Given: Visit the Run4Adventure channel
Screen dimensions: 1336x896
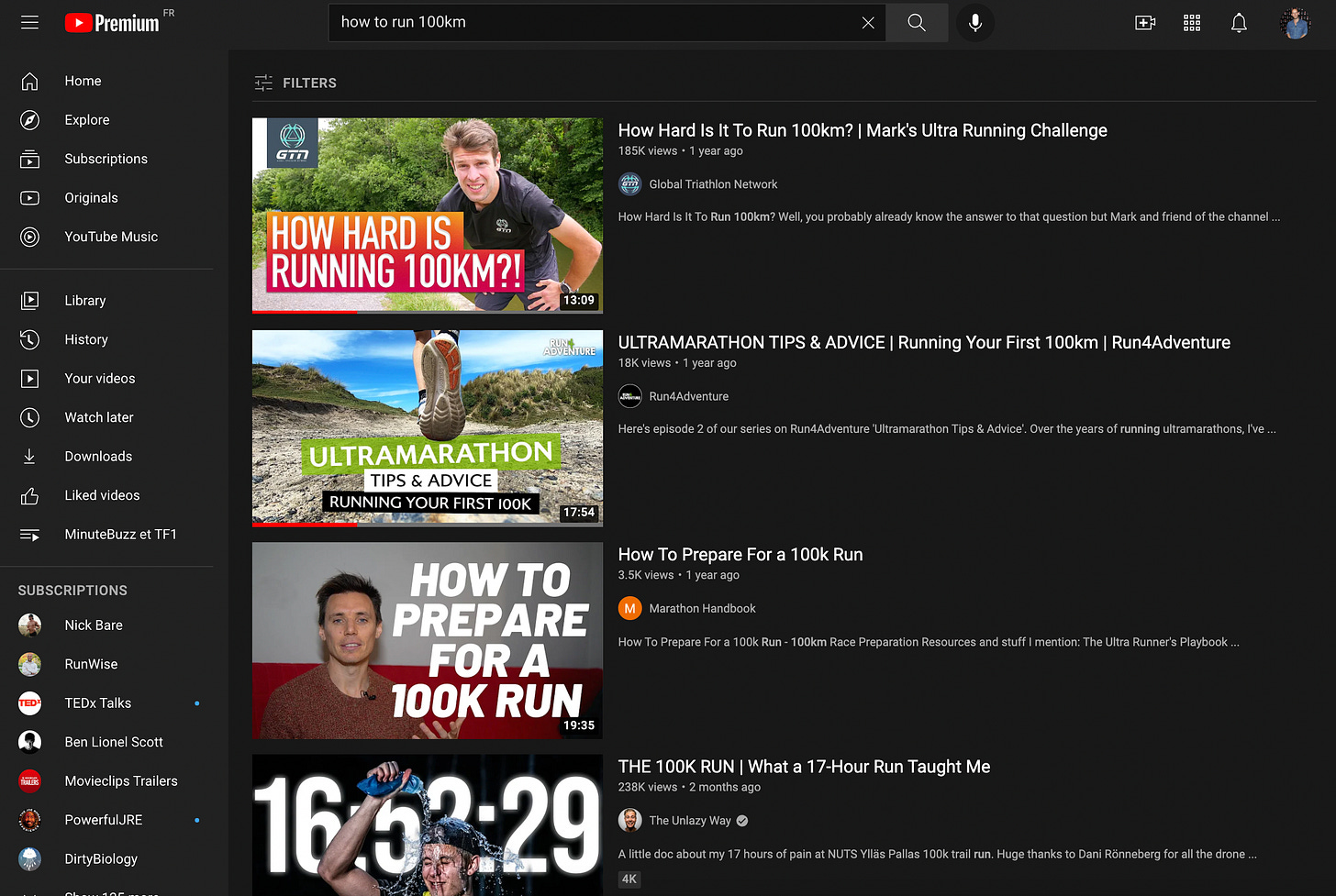Looking at the screenshot, I should (x=688, y=396).
